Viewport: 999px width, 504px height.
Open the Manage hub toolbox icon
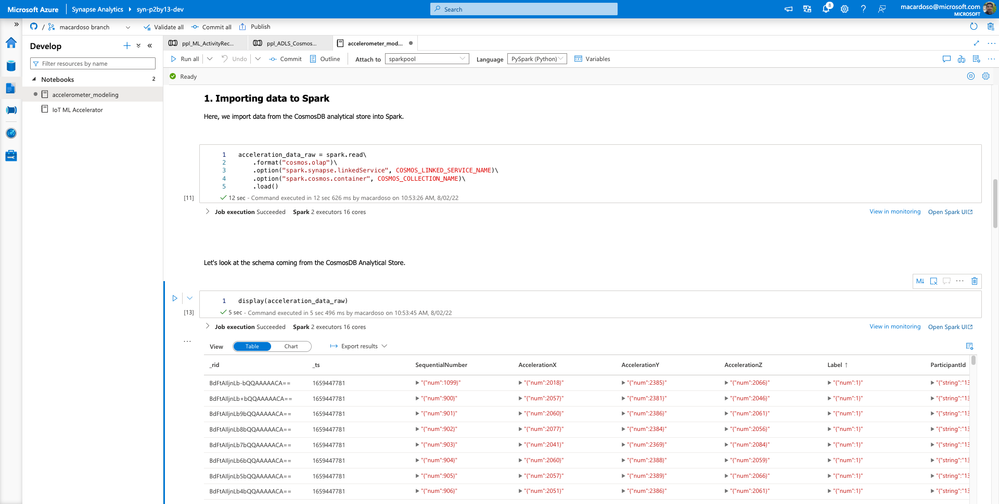coord(11,155)
